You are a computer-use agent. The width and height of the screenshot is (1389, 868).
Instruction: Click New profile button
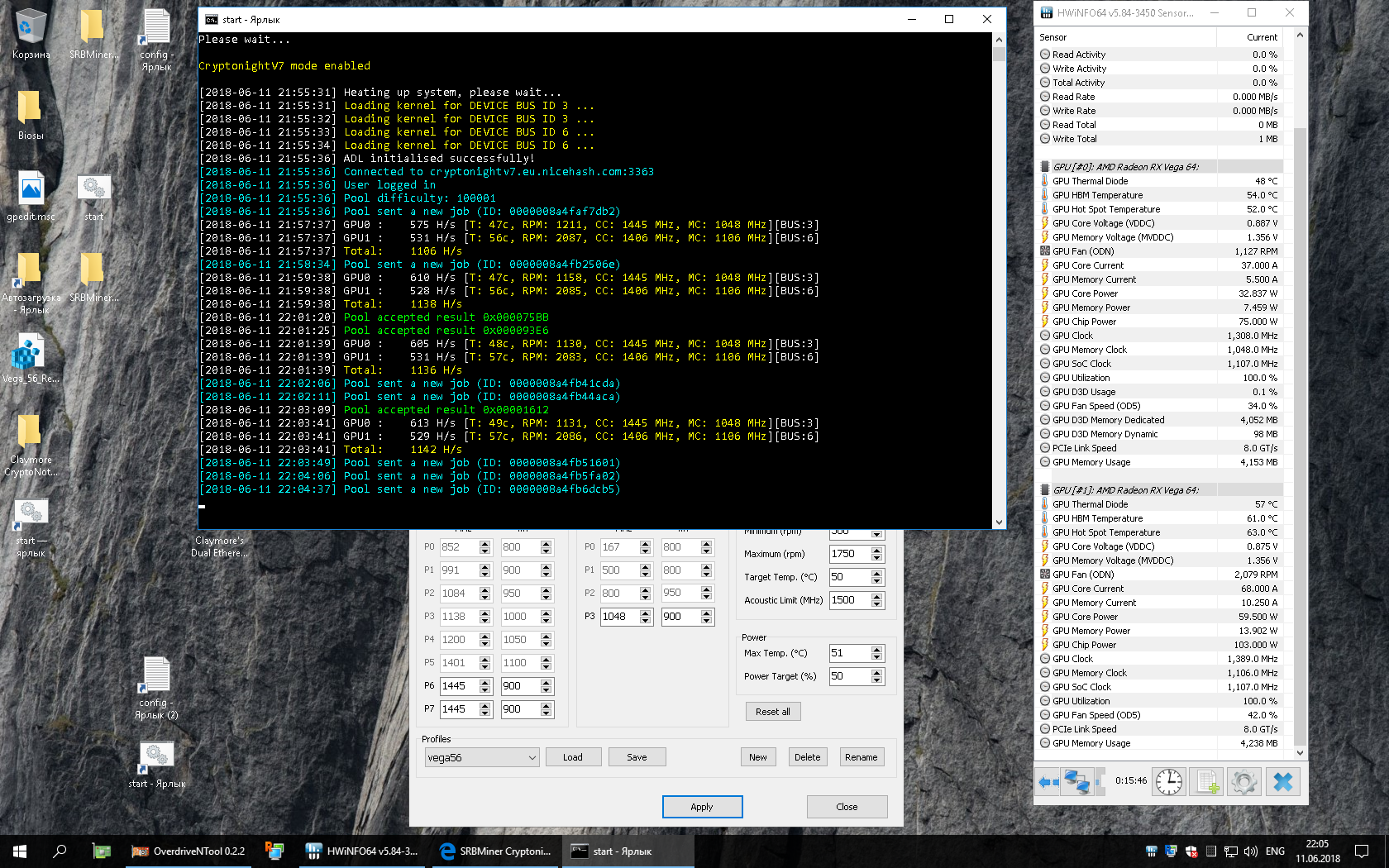pyautogui.click(x=758, y=757)
